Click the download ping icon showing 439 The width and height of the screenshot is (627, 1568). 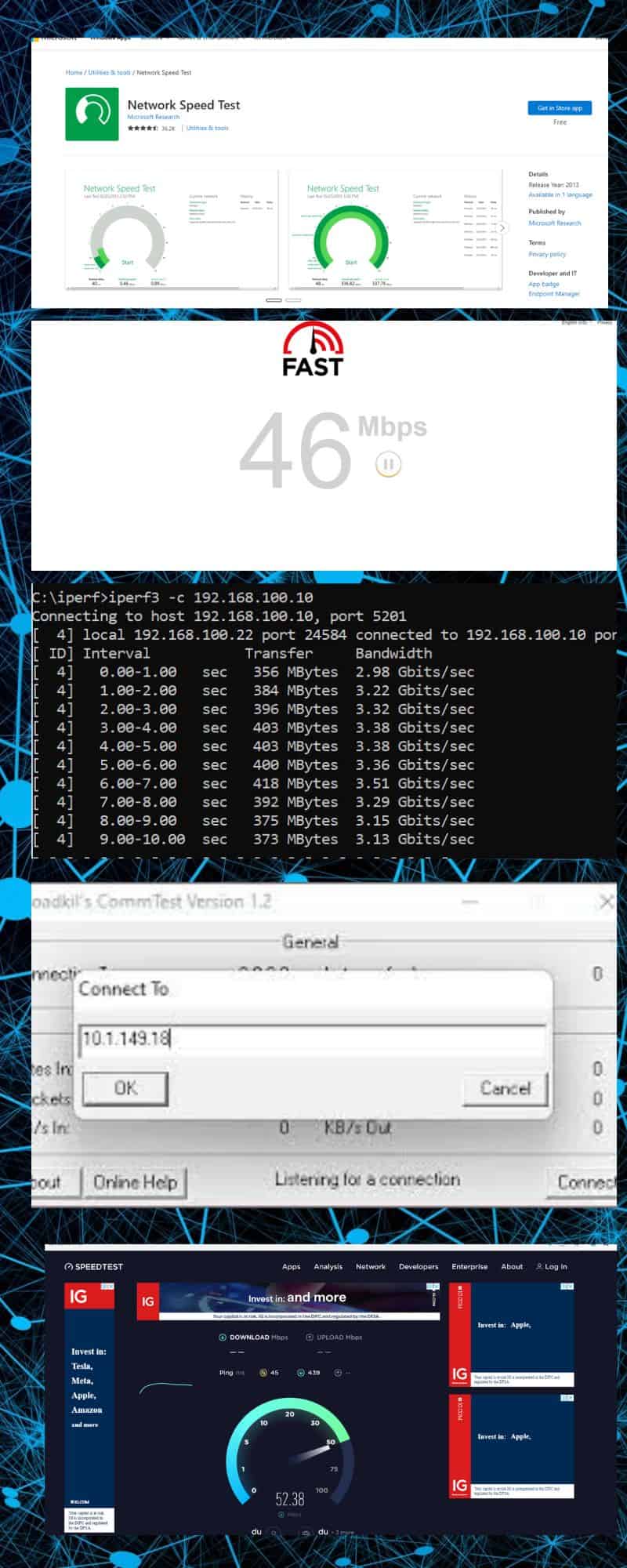pos(301,1373)
